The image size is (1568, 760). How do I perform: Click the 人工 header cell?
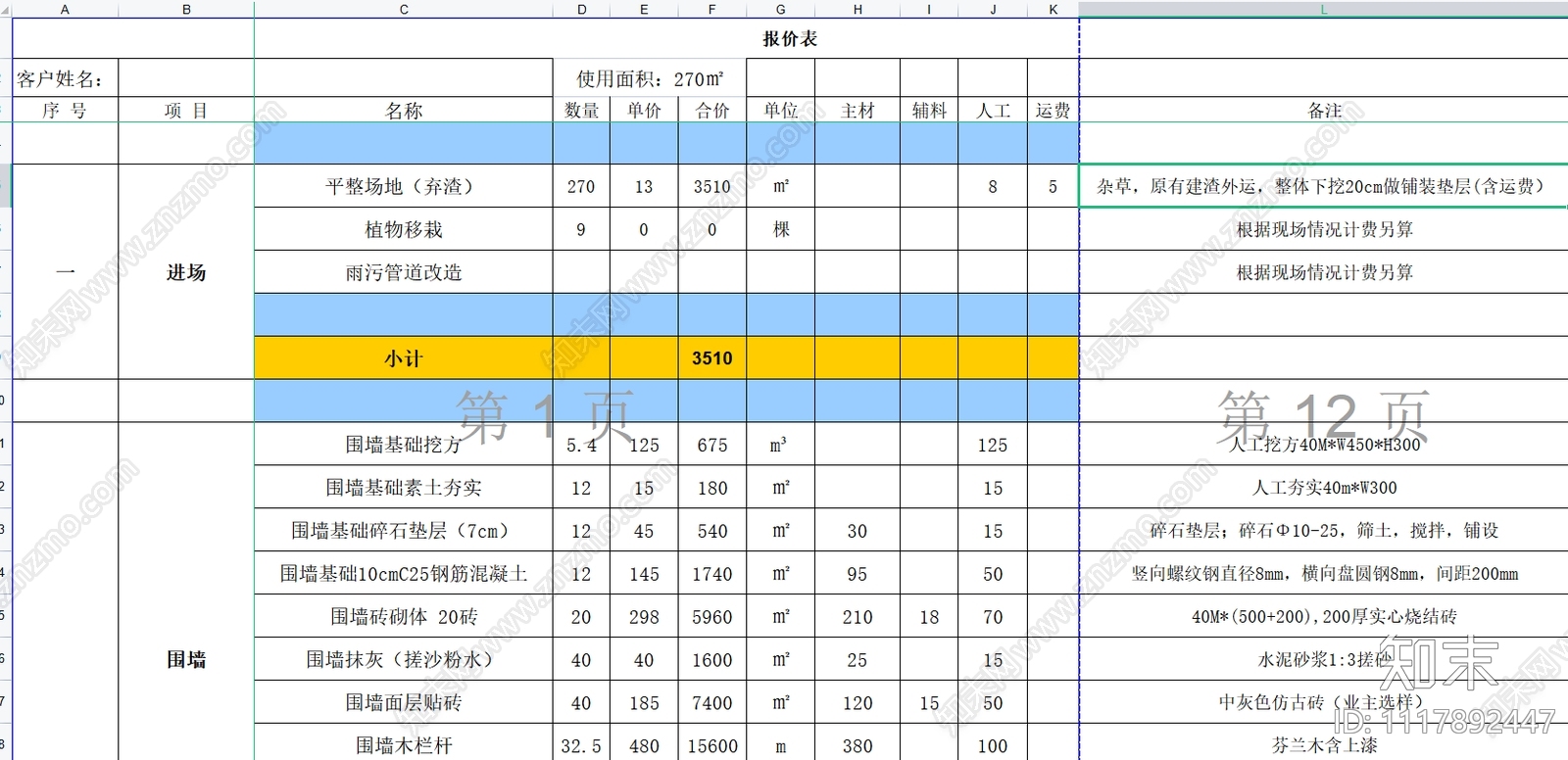coord(993,110)
